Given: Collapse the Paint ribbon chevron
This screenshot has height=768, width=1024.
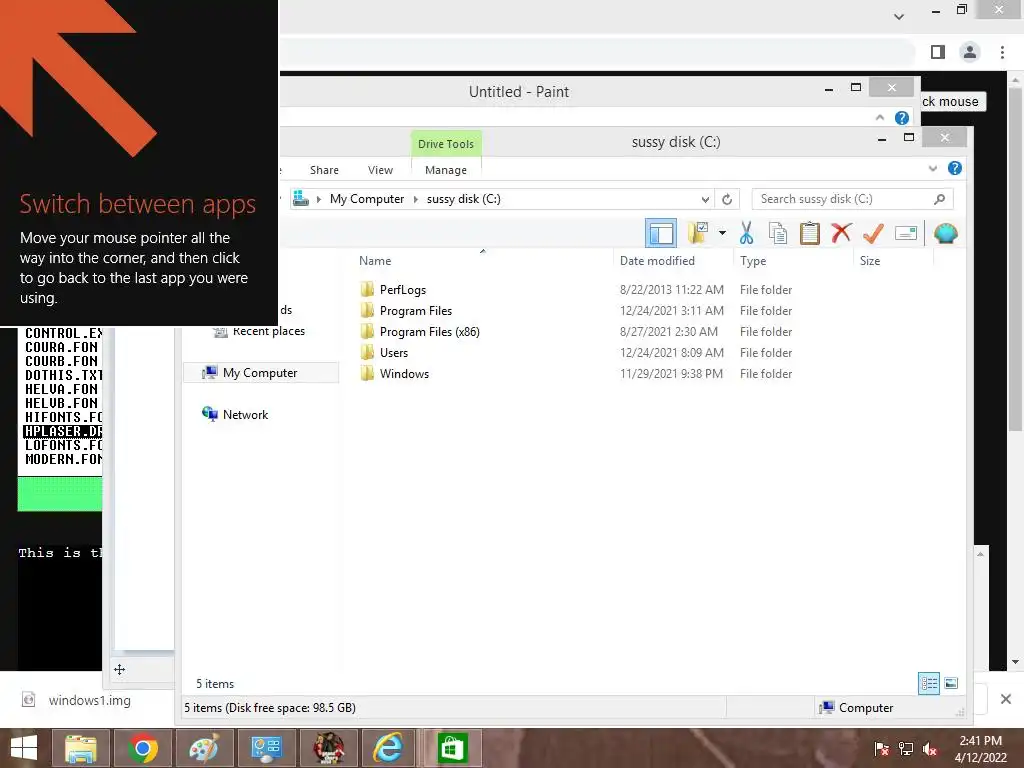Looking at the screenshot, I should coord(880,118).
